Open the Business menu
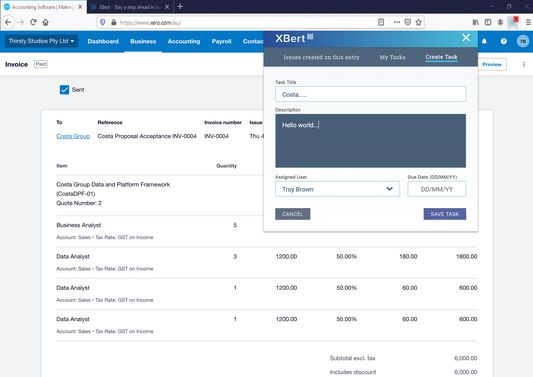 [143, 41]
